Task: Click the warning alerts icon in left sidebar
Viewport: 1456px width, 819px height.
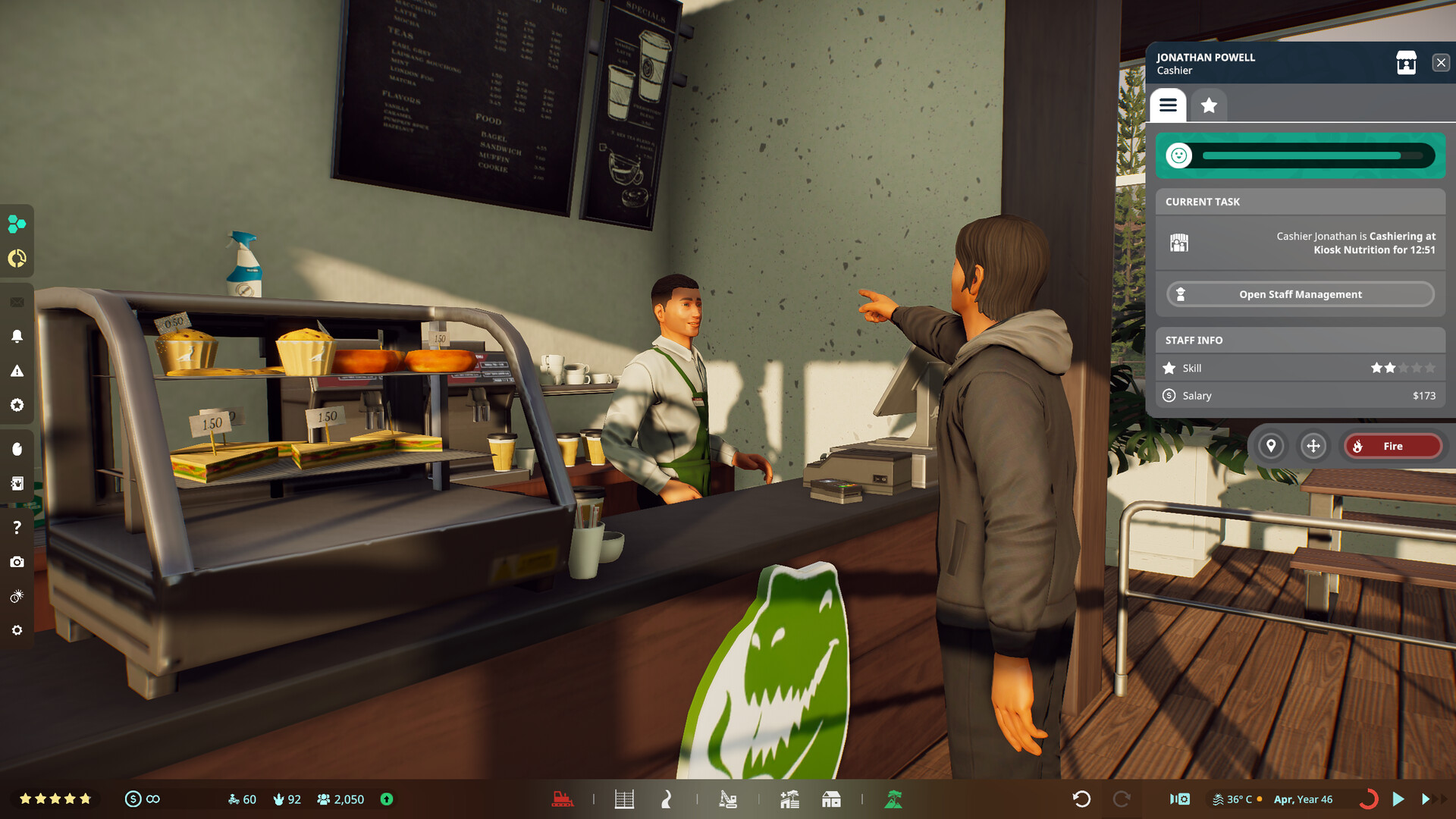Action: (17, 371)
